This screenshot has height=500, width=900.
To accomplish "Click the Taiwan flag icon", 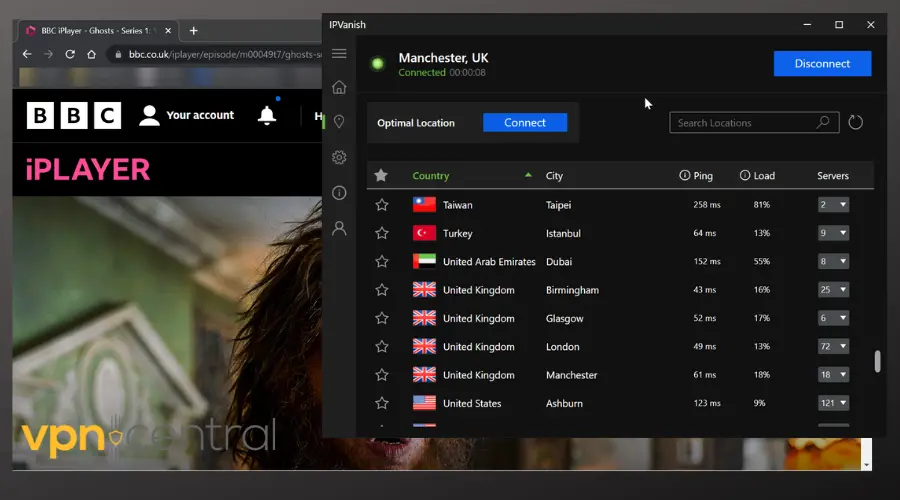I will click(x=424, y=204).
